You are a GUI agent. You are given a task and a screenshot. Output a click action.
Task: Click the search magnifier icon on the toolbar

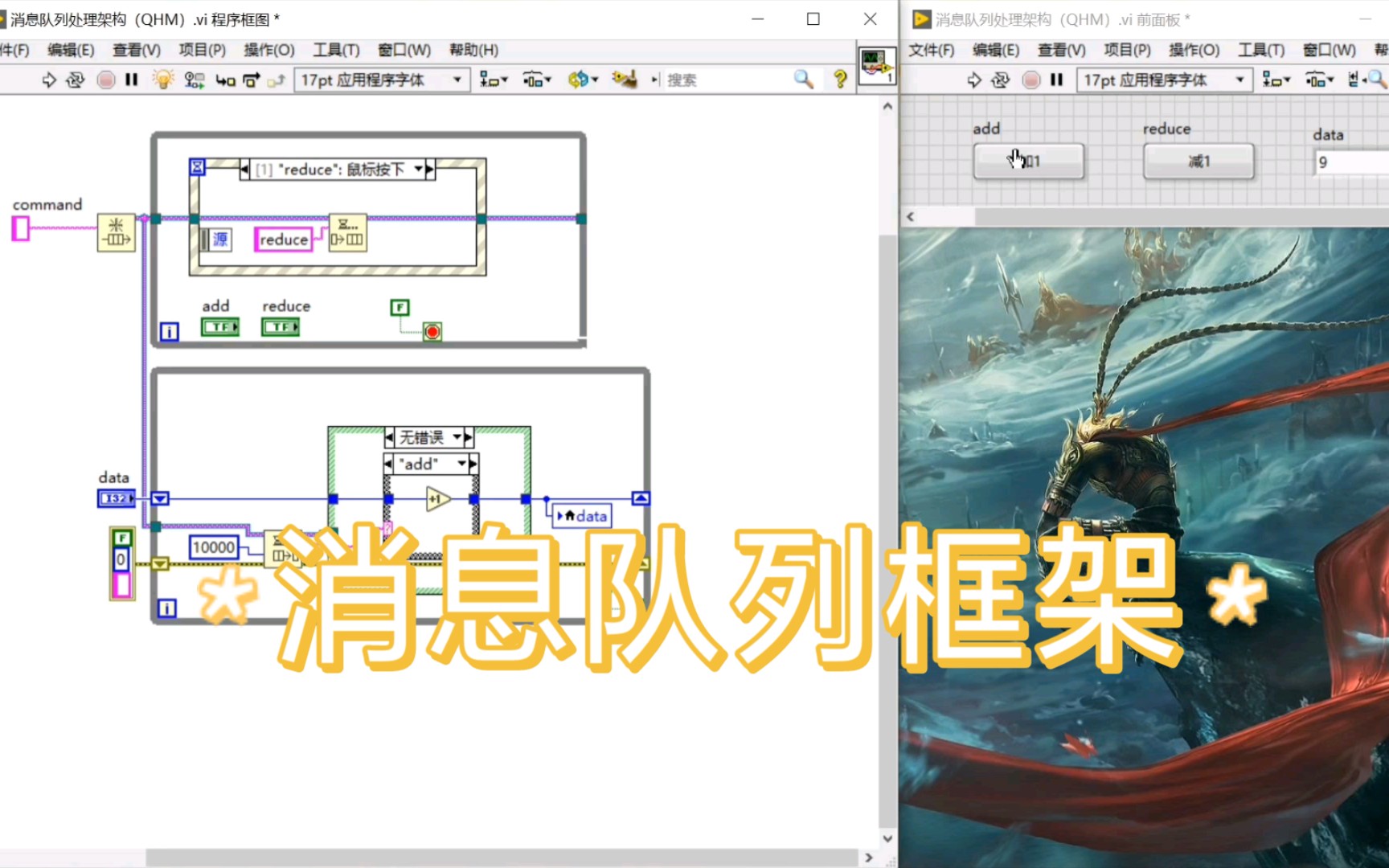[803, 79]
